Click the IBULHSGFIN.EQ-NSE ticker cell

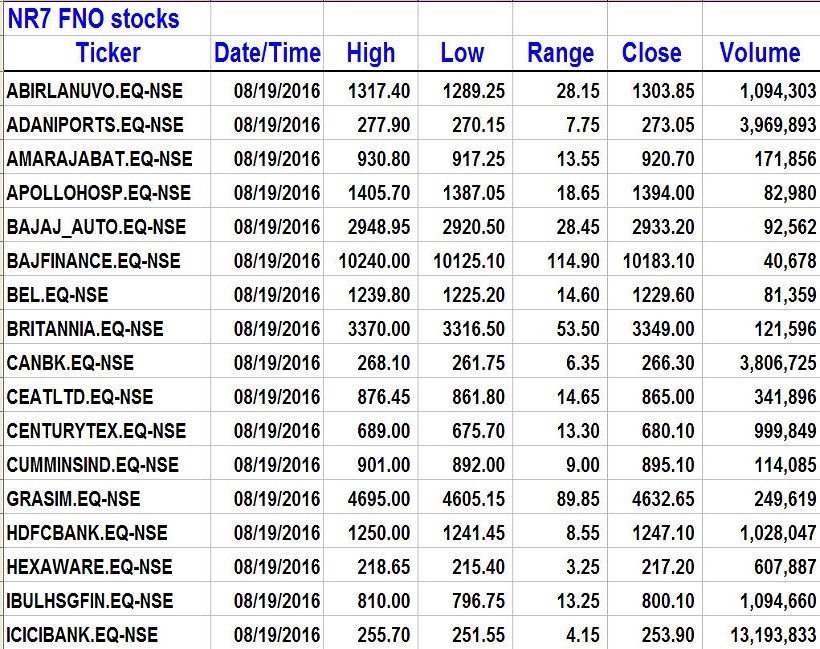(x=90, y=601)
